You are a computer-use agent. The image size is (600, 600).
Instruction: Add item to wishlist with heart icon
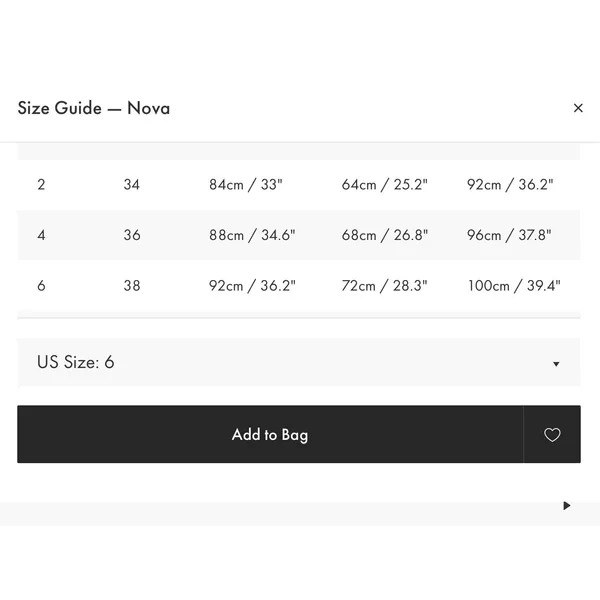click(552, 434)
